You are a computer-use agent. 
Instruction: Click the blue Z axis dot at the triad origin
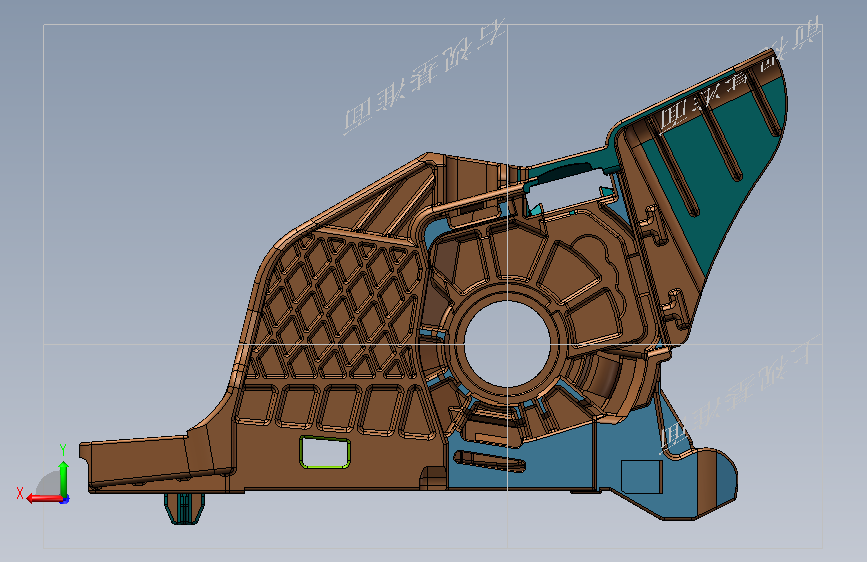66,499
